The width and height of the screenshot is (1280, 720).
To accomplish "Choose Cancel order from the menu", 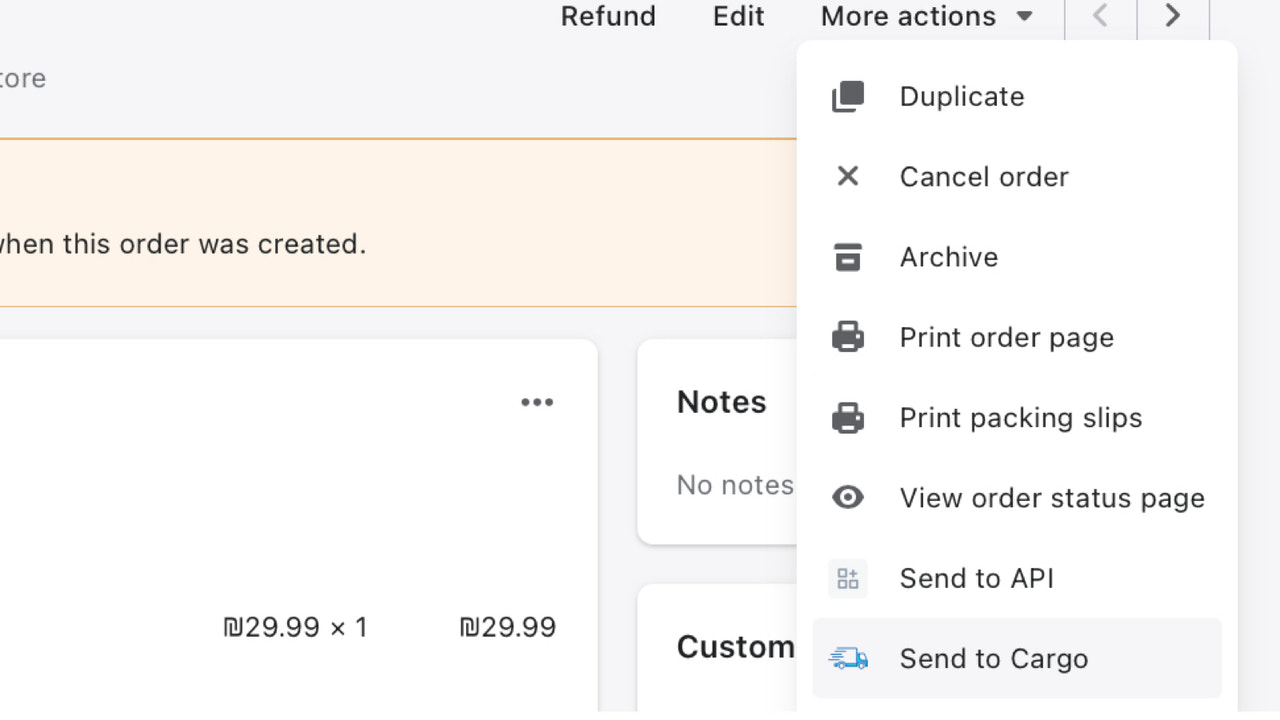I will pyautogui.click(x=983, y=176).
